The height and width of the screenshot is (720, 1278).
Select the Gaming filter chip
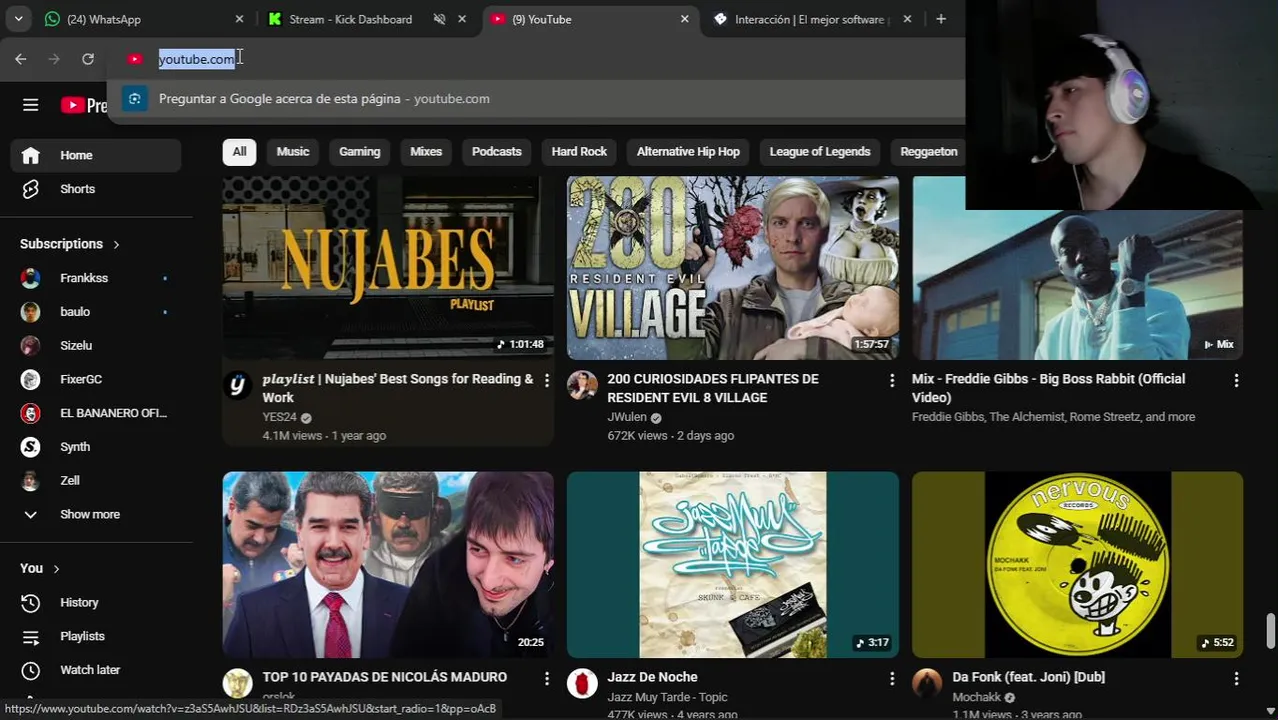click(360, 152)
